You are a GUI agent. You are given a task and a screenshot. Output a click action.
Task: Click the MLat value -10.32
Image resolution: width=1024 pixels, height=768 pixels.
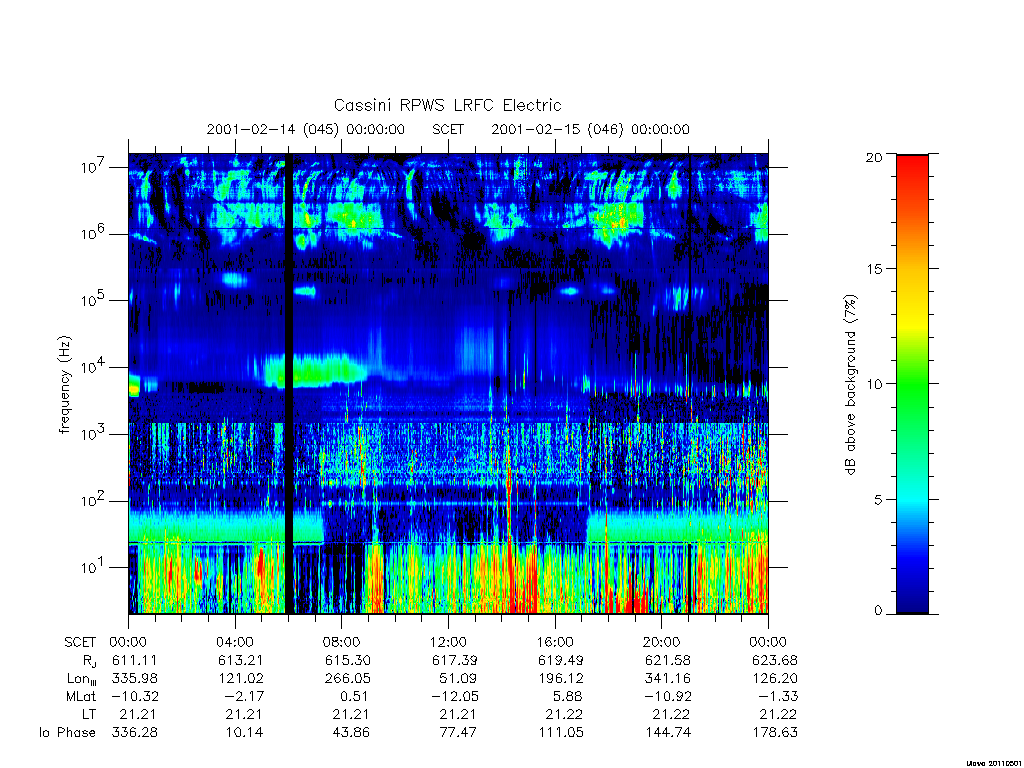(x=135, y=697)
